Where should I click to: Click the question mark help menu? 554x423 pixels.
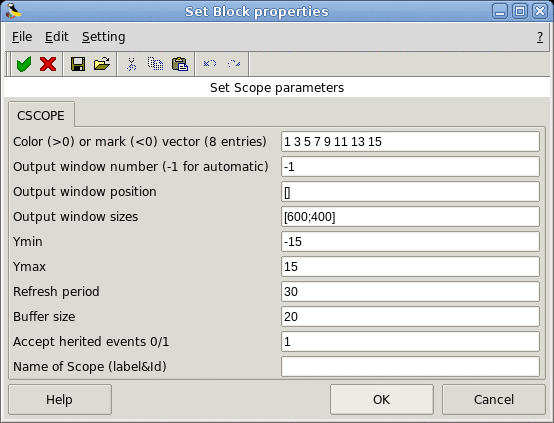pos(540,37)
